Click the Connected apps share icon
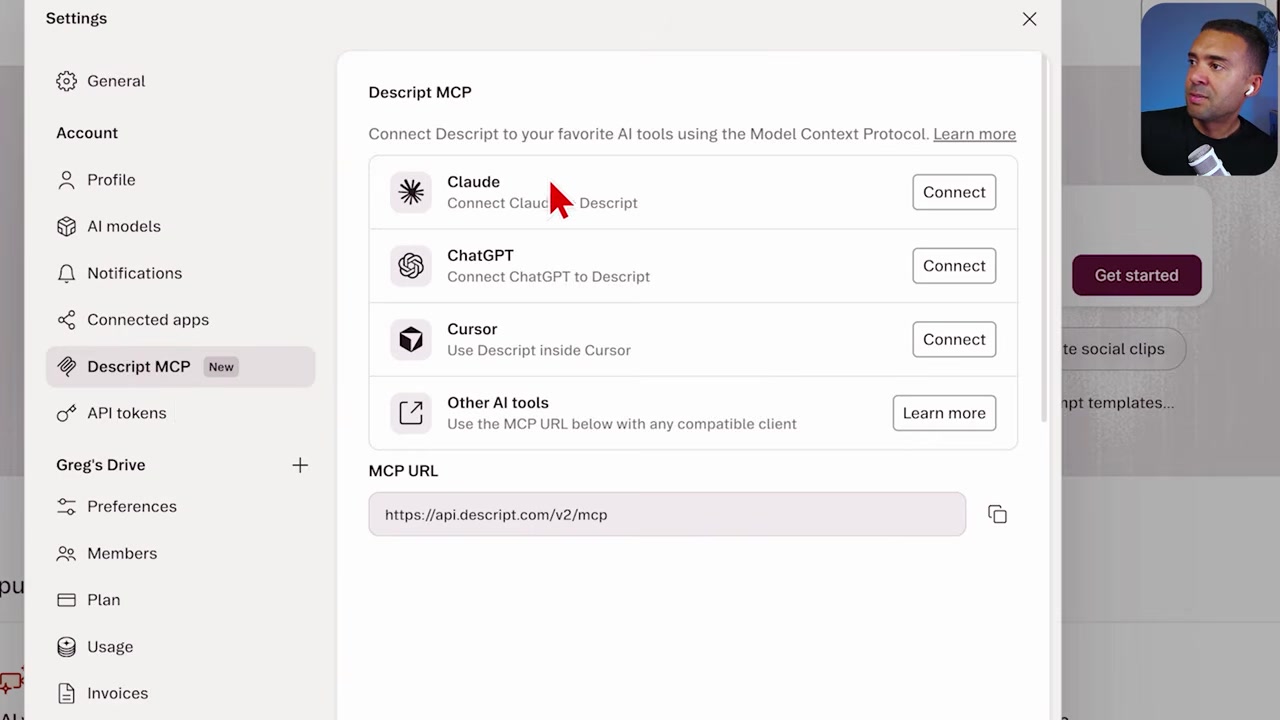The height and width of the screenshot is (720, 1280). [66, 320]
